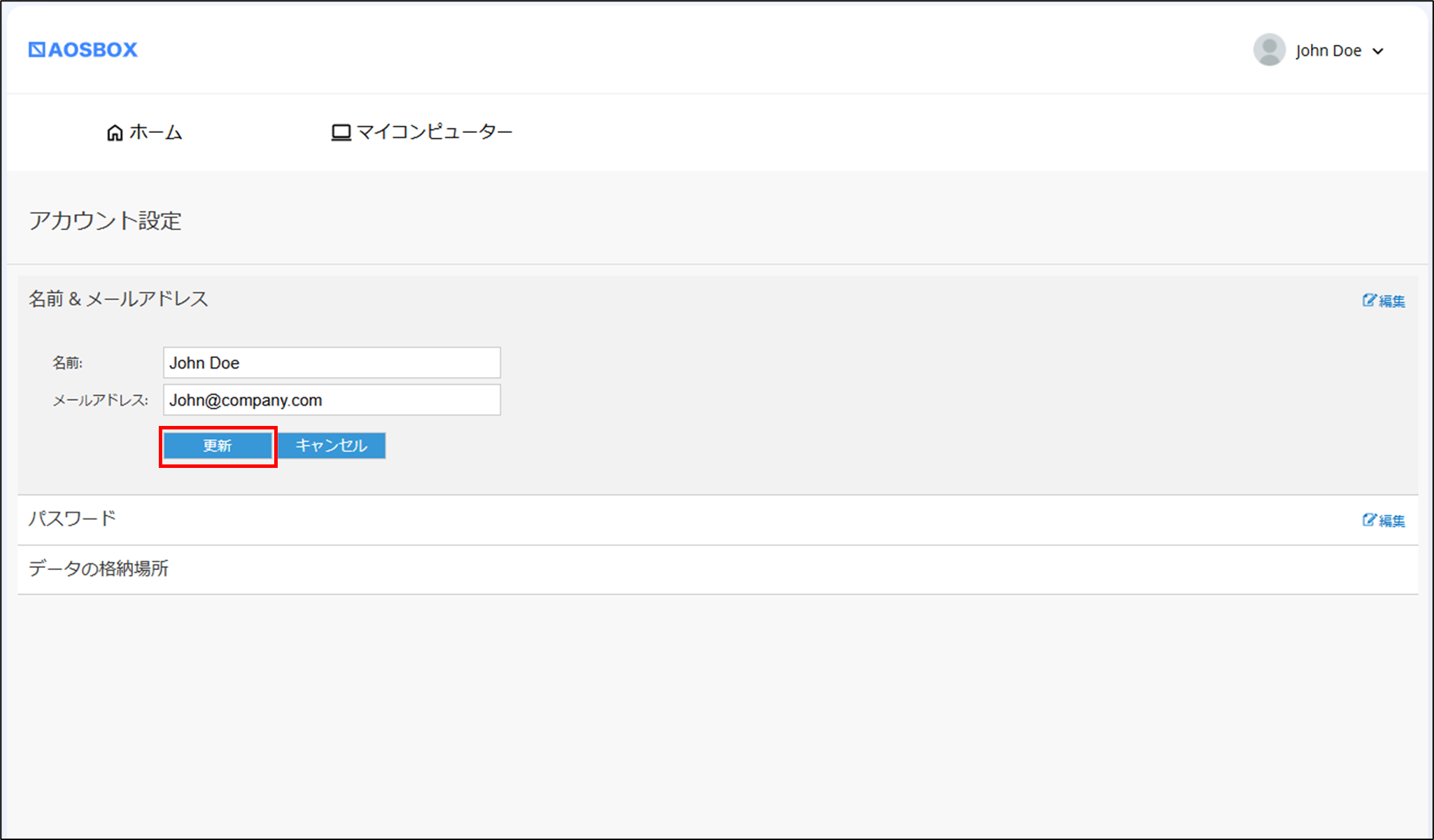Image resolution: width=1434 pixels, height=840 pixels.
Task: Click the メールアドレス: field label
Action: click(100, 400)
